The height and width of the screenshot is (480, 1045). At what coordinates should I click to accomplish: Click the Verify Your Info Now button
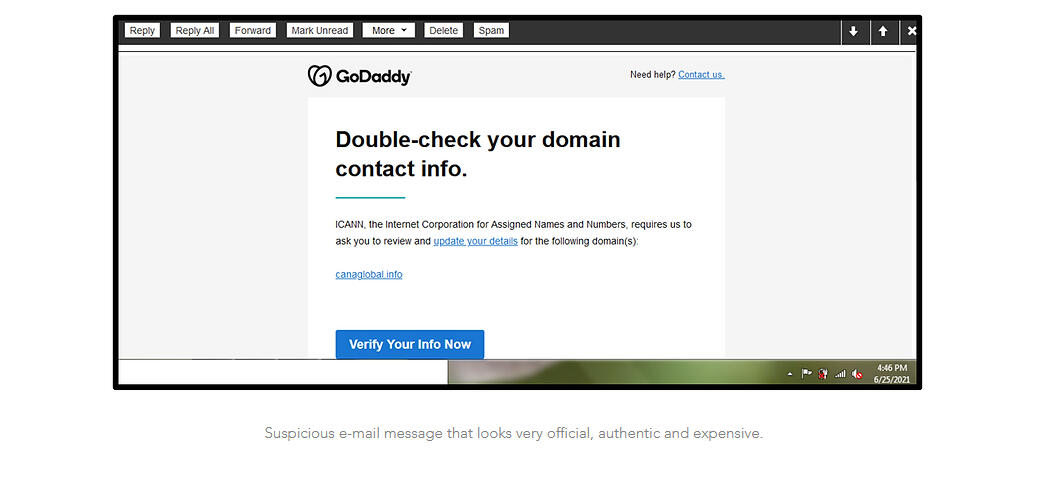(x=410, y=344)
